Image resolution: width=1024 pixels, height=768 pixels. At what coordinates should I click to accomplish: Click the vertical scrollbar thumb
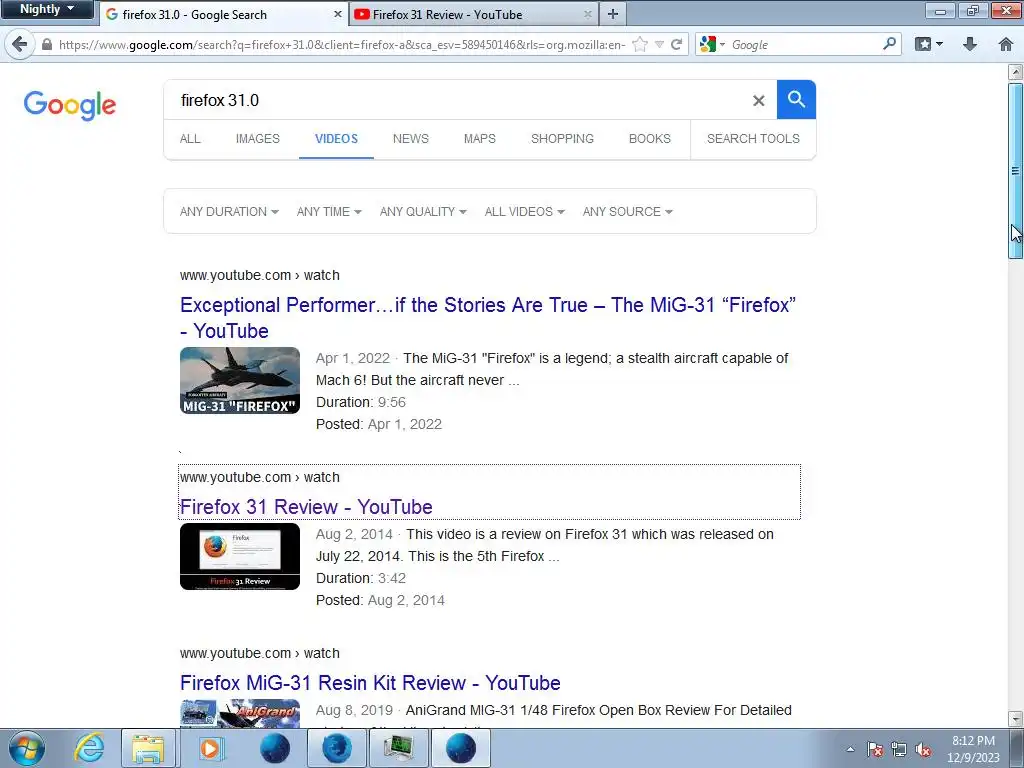coord(1016,171)
